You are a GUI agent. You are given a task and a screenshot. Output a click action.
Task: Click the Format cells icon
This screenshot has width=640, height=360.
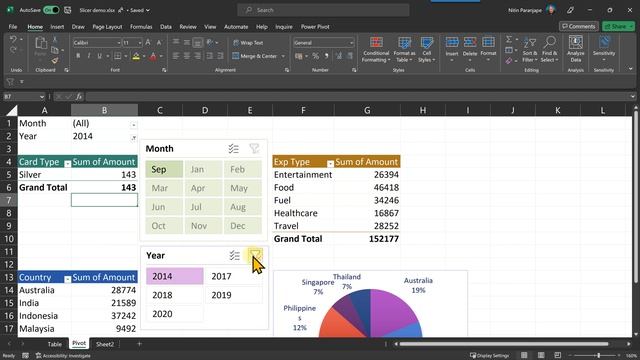click(x=488, y=42)
